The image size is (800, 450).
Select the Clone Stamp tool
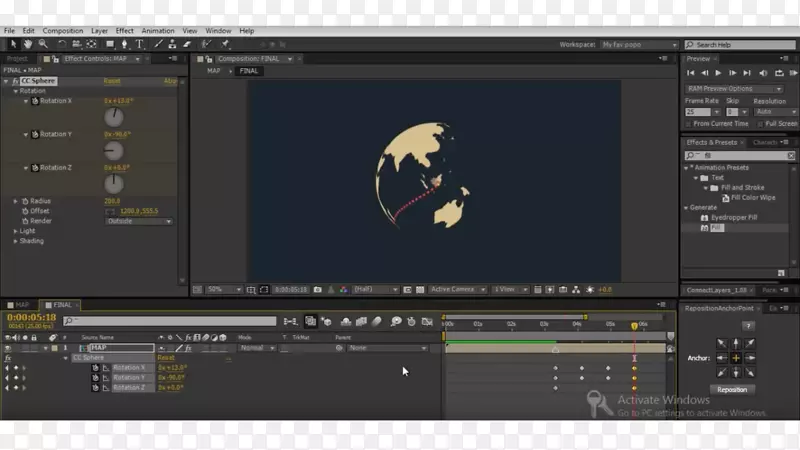tap(172, 44)
